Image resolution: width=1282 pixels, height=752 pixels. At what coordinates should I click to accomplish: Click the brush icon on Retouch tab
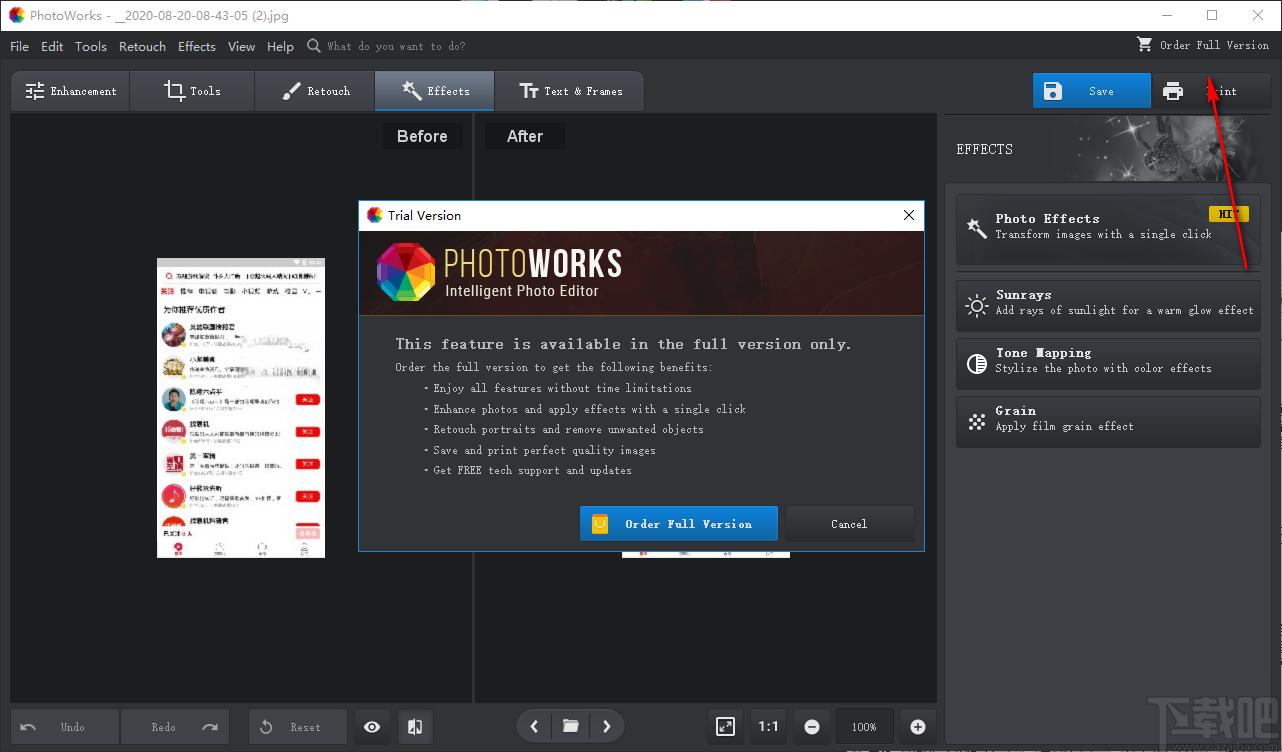291,91
